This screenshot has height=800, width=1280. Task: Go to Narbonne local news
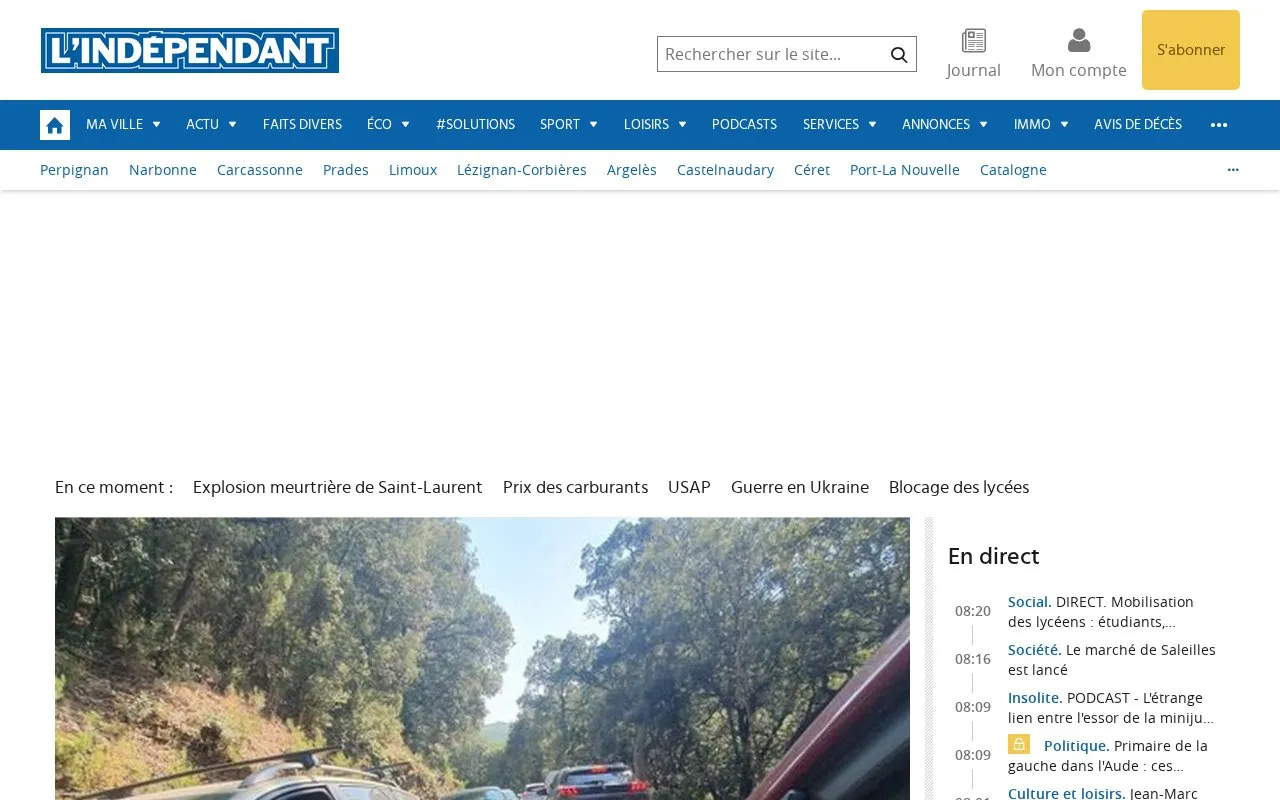point(163,170)
